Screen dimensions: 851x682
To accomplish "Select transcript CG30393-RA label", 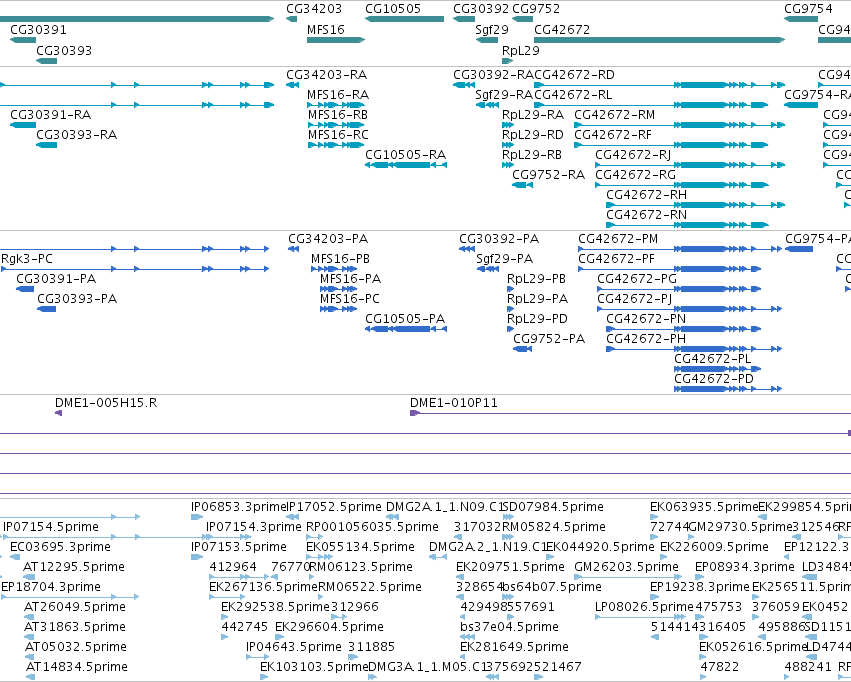I will [77, 135].
